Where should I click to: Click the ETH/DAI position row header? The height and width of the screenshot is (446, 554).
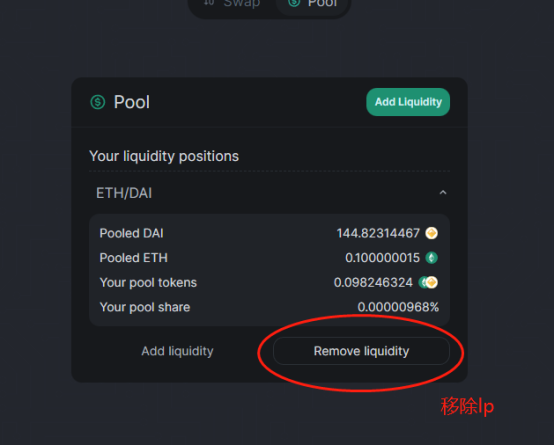[x=269, y=193]
